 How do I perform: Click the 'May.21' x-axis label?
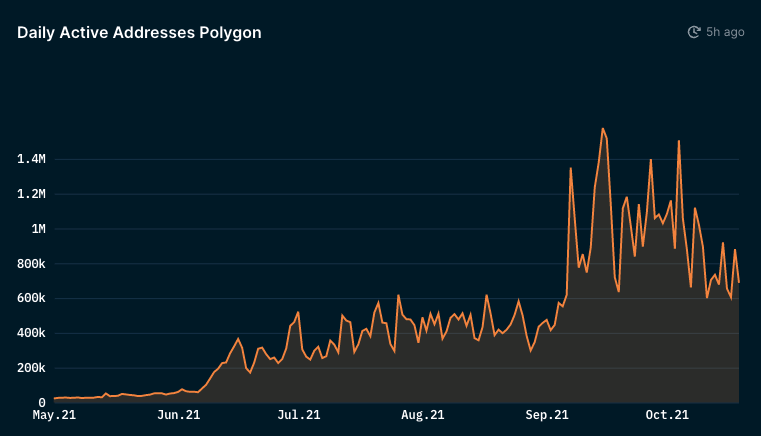click(x=54, y=415)
